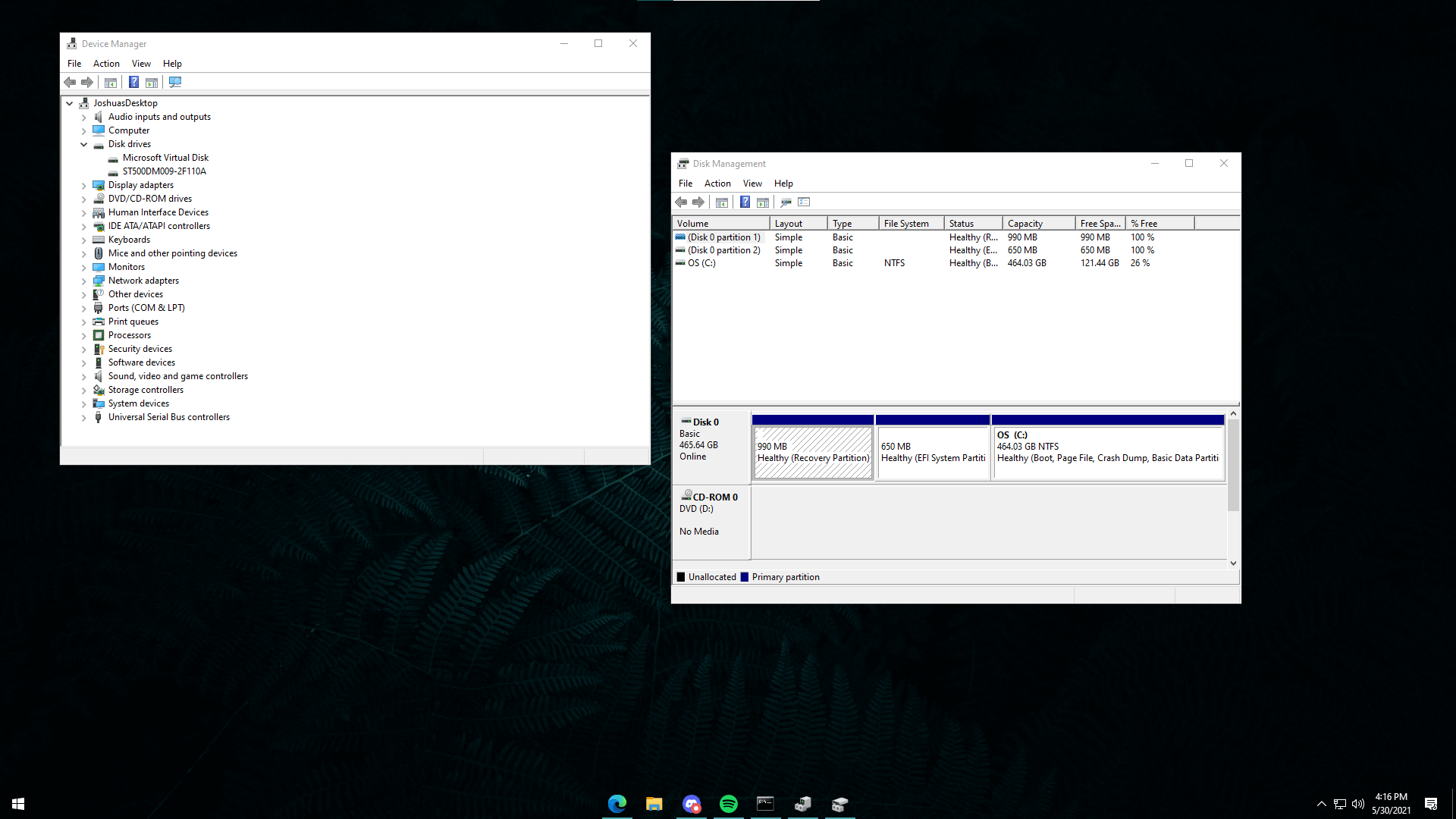This screenshot has width=1456, height=819.
Task: Click Volume column header
Action: [x=720, y=224]
